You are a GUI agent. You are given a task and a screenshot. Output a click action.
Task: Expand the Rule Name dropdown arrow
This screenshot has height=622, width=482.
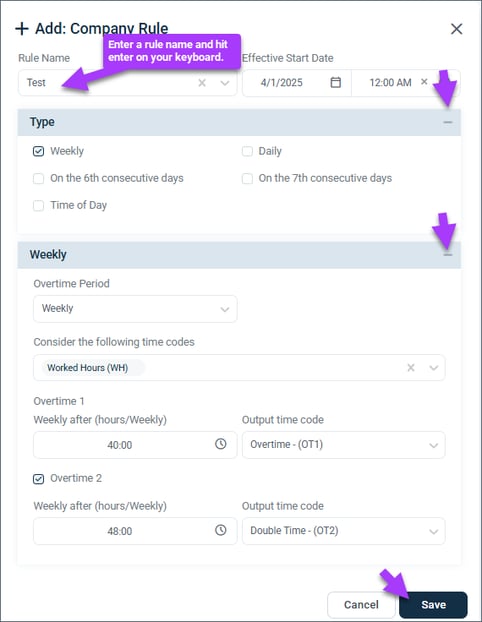[x=225, y=83]
